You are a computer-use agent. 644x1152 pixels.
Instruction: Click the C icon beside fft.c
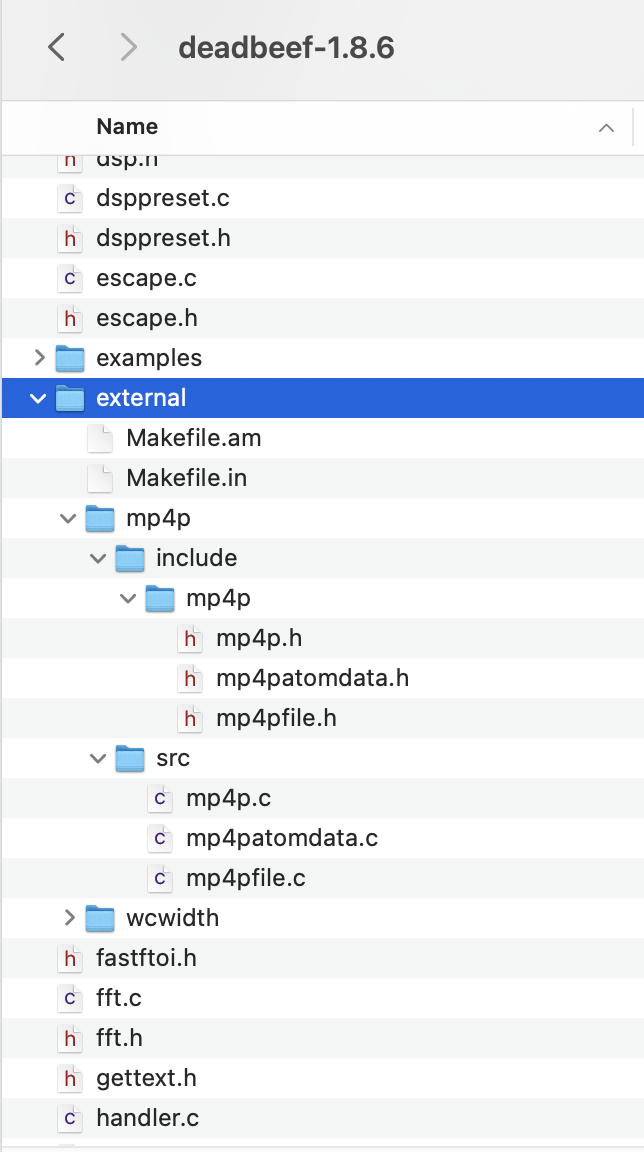[x=70, y=998]
